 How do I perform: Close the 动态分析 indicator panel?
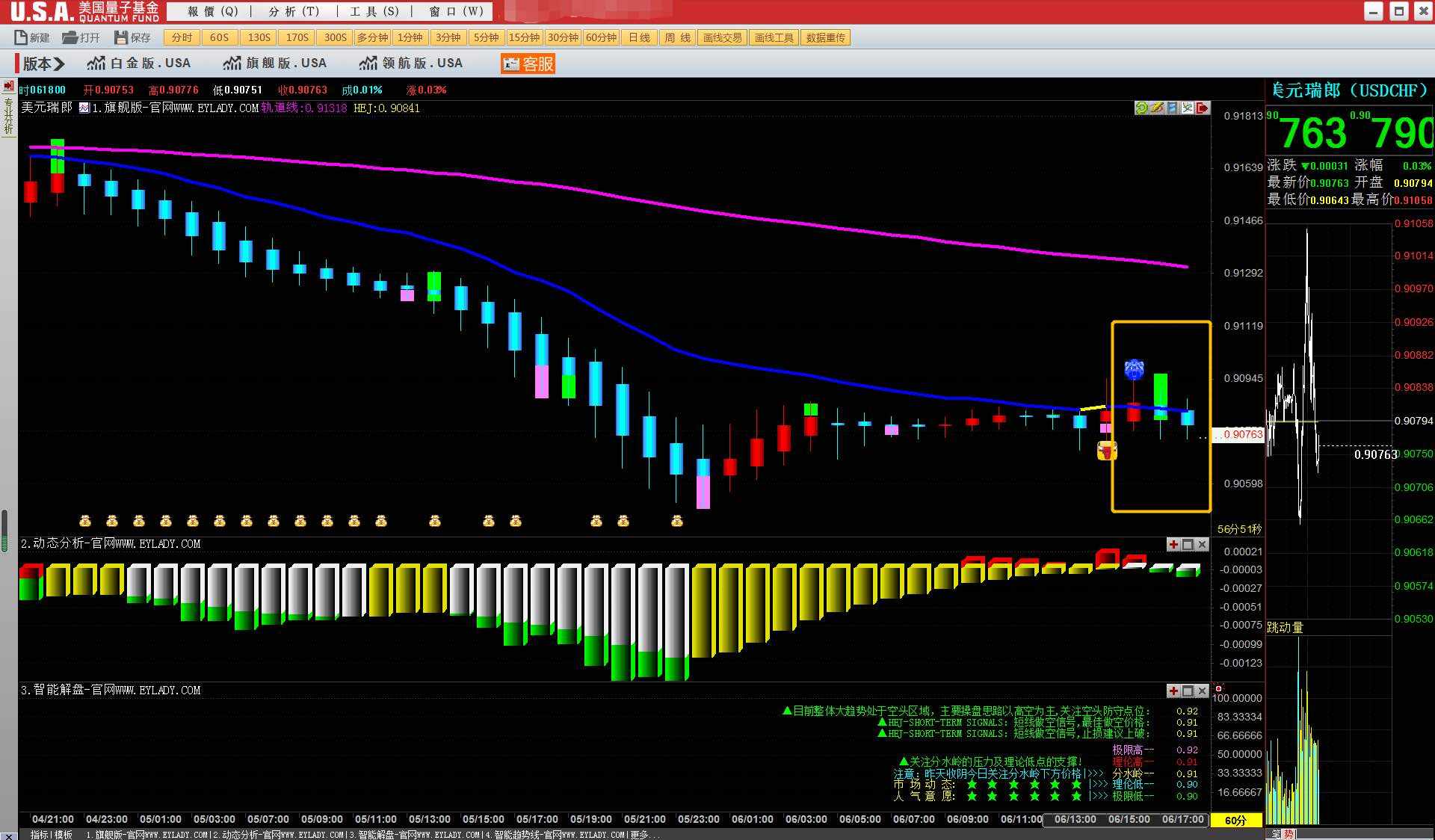[1202, 545]
